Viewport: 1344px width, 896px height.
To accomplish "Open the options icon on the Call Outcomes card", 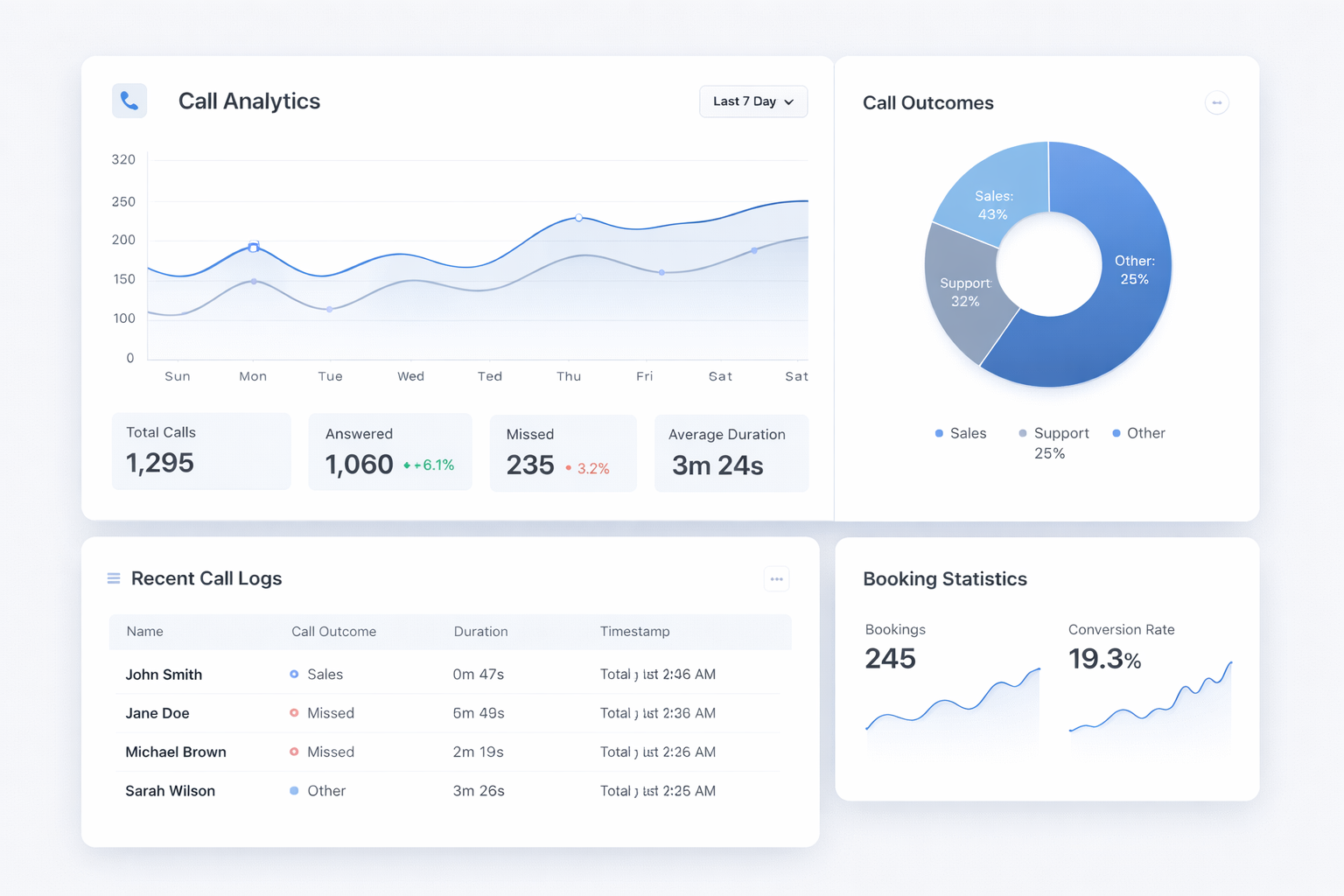I will [1217, 102].
